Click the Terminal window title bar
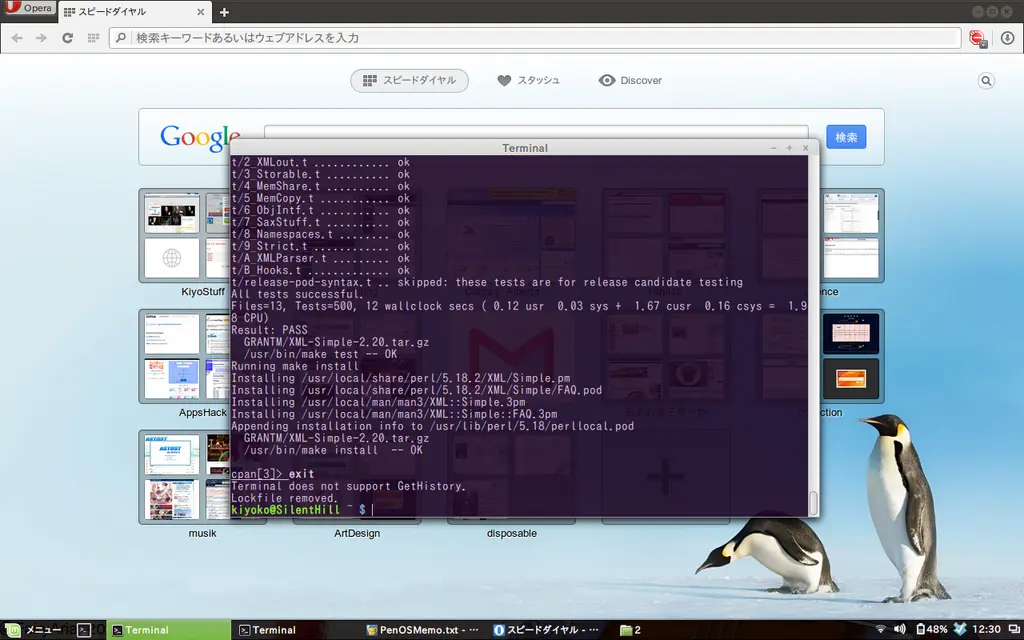Viewport: 1024px width, 640px height. pyautogui.click(x=524, y=148)
